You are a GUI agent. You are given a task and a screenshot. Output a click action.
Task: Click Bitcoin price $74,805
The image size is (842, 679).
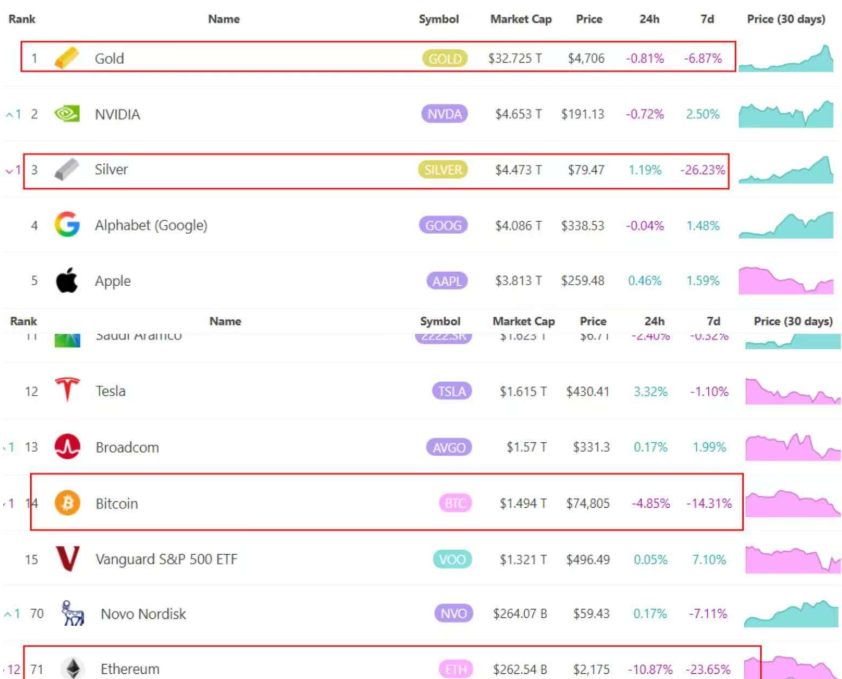[x=588, y=503]
